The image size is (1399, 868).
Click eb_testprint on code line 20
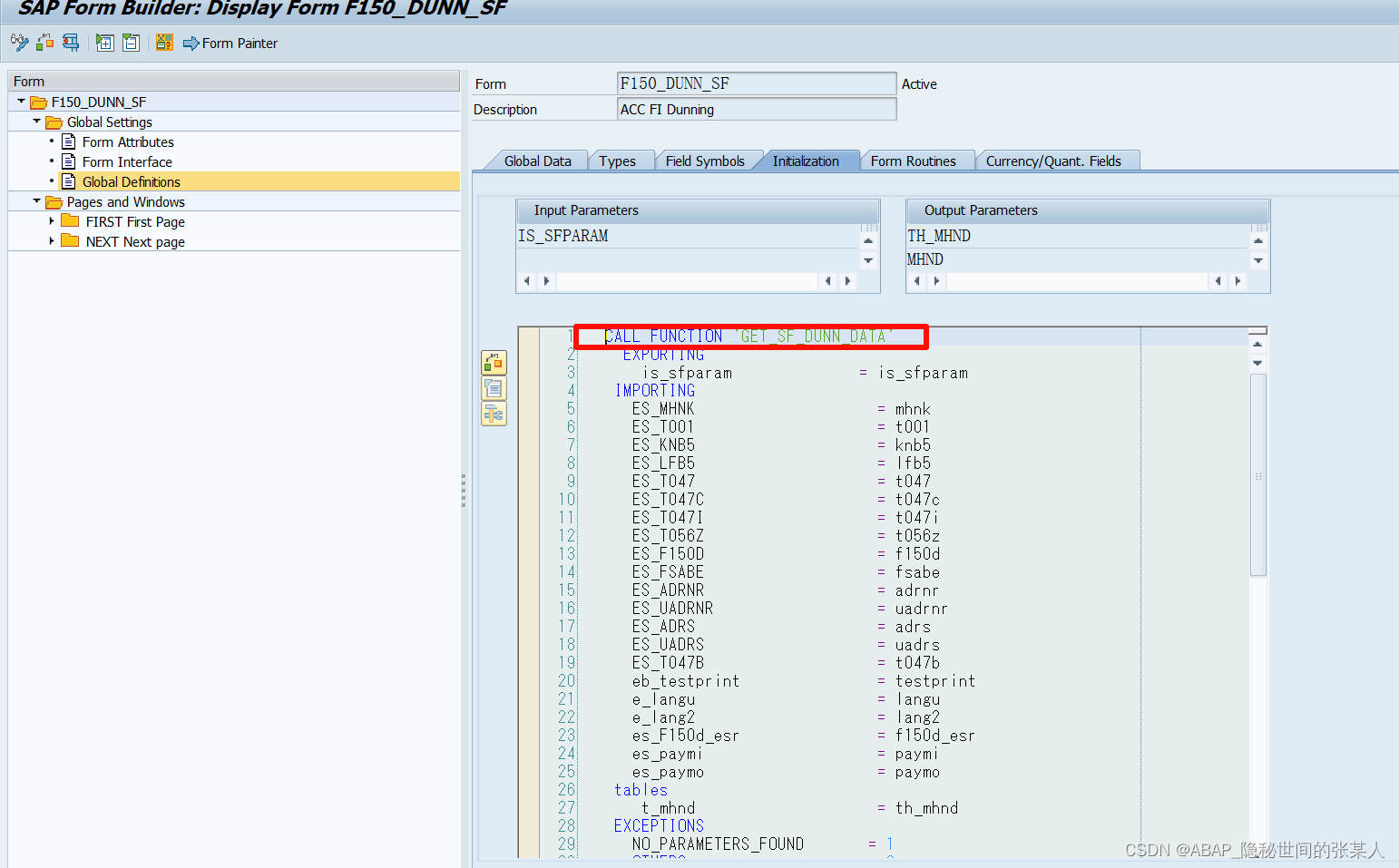coord(686,681)
